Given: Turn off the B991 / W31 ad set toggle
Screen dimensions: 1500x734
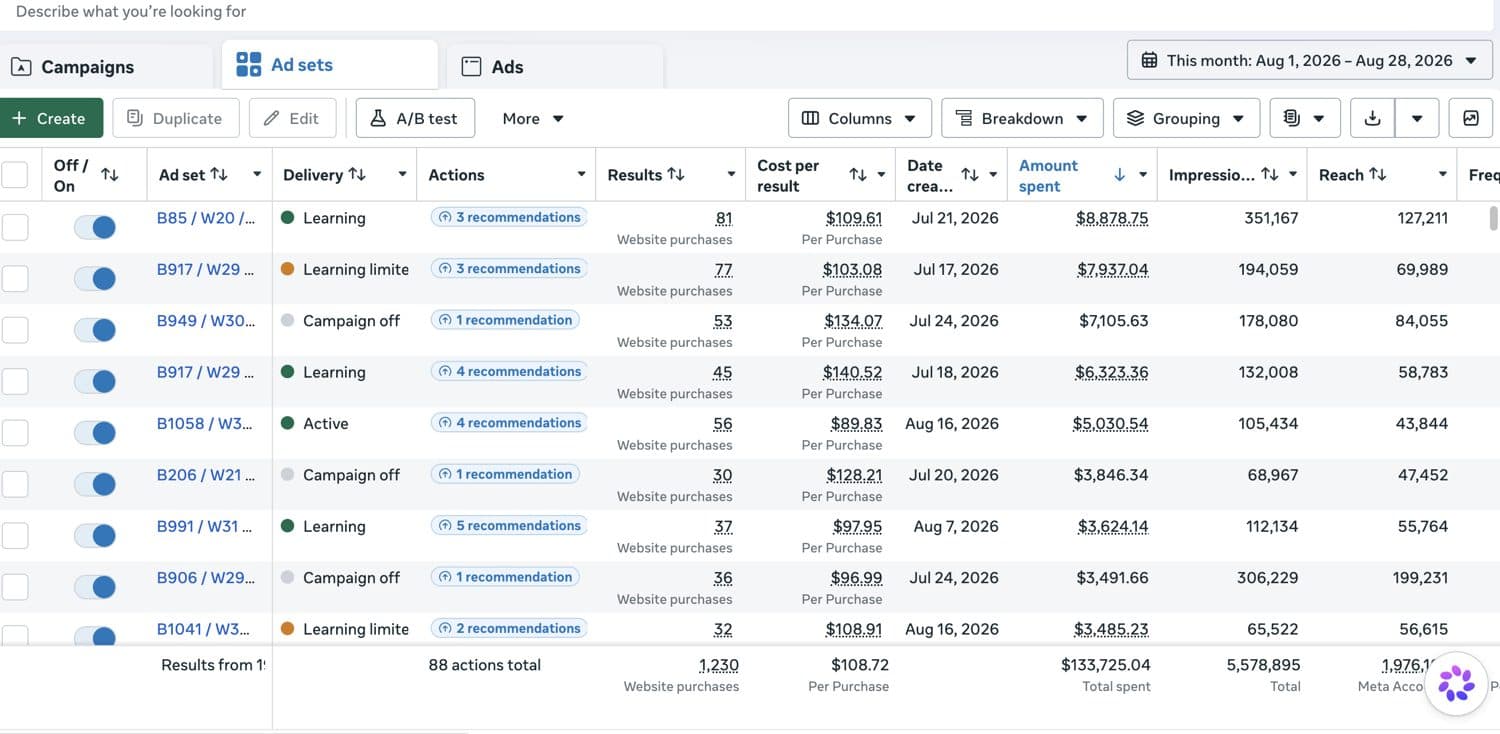Looking at the screenshot, I should click(95, 536).
